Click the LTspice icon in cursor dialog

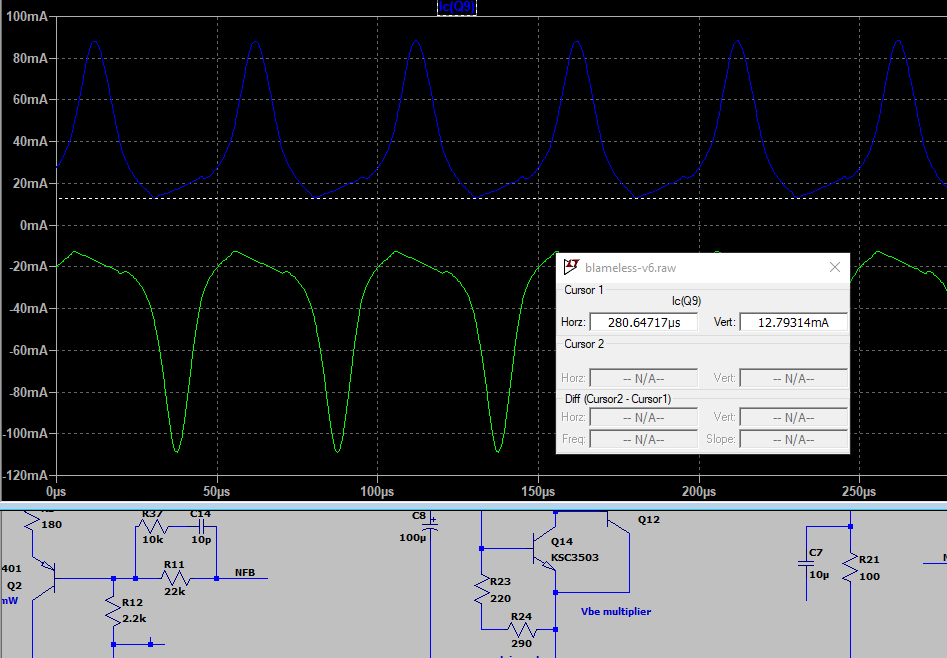[x=571, y=266]
